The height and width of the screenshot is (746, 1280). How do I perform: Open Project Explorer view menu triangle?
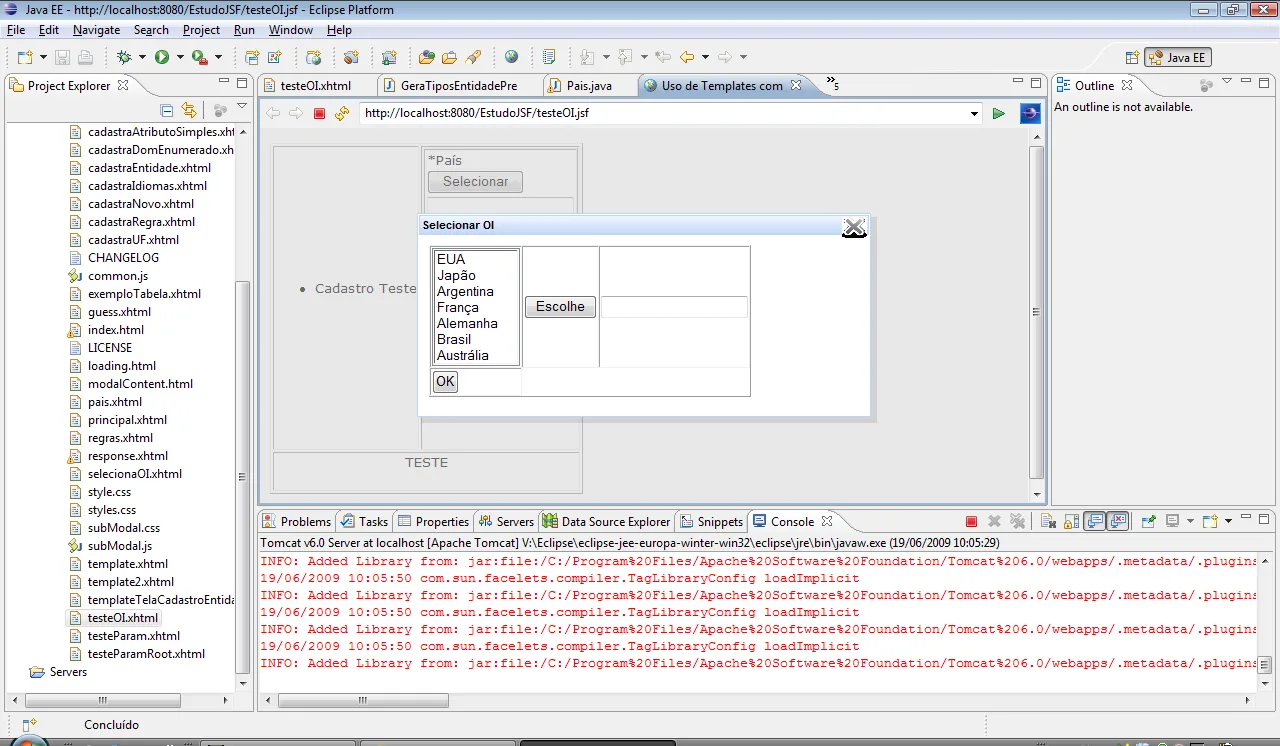click(242, 107)
